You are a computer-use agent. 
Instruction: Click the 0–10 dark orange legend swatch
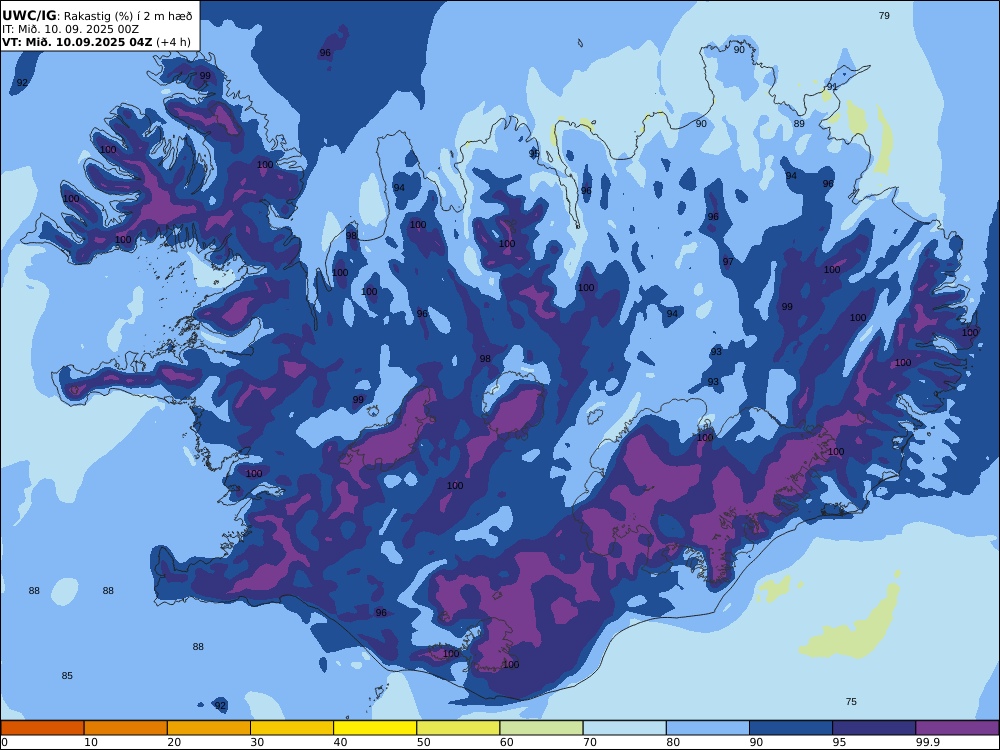coord(42,728)
